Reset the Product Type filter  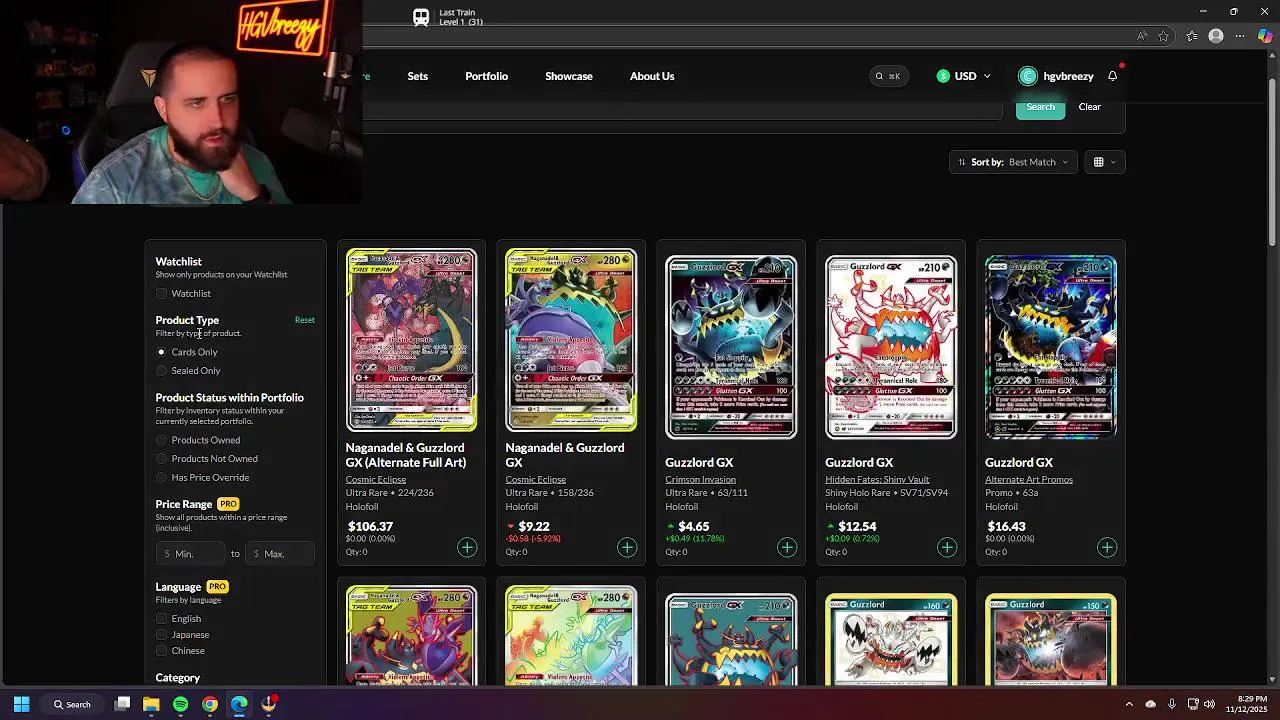tap(305, 320)
